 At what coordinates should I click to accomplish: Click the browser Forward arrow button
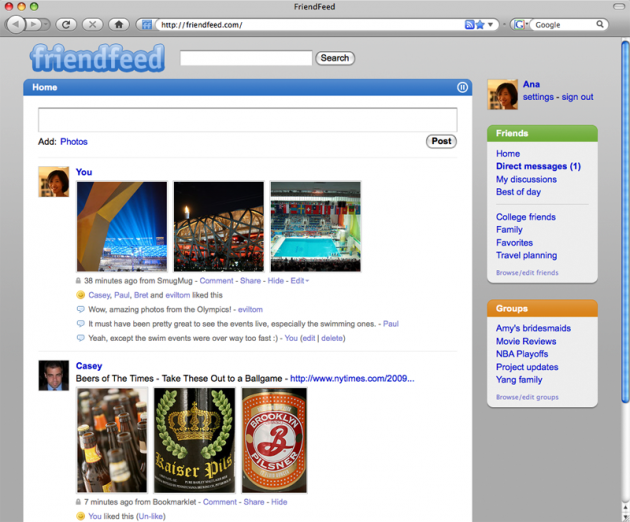[34, 25]
